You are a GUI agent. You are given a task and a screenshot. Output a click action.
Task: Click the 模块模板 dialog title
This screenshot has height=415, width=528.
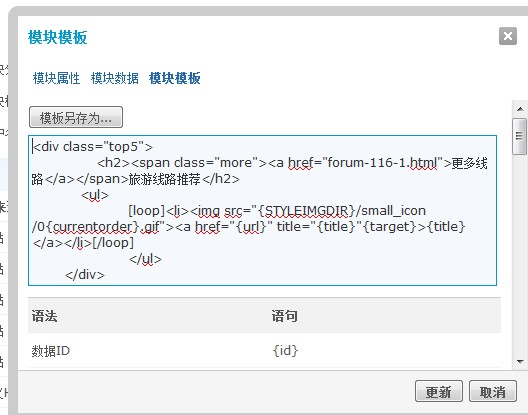coord(58,37)
